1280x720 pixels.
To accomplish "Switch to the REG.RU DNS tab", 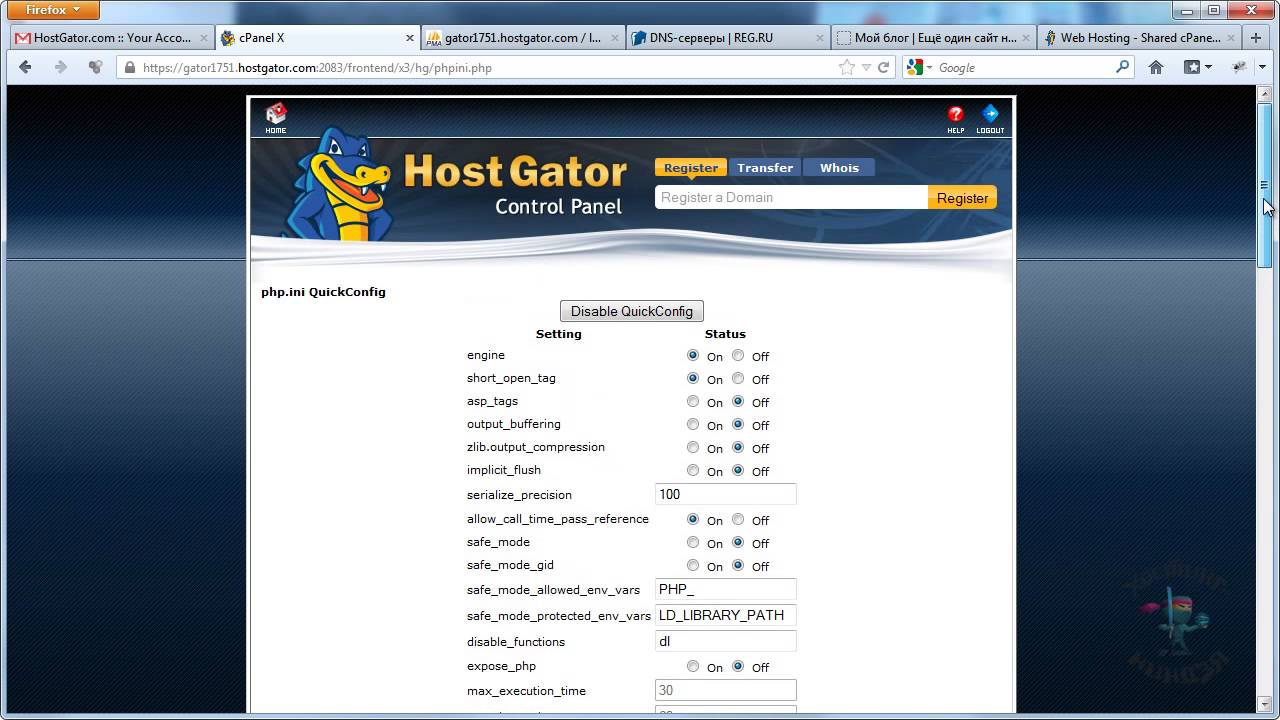I will pos(728,38).
